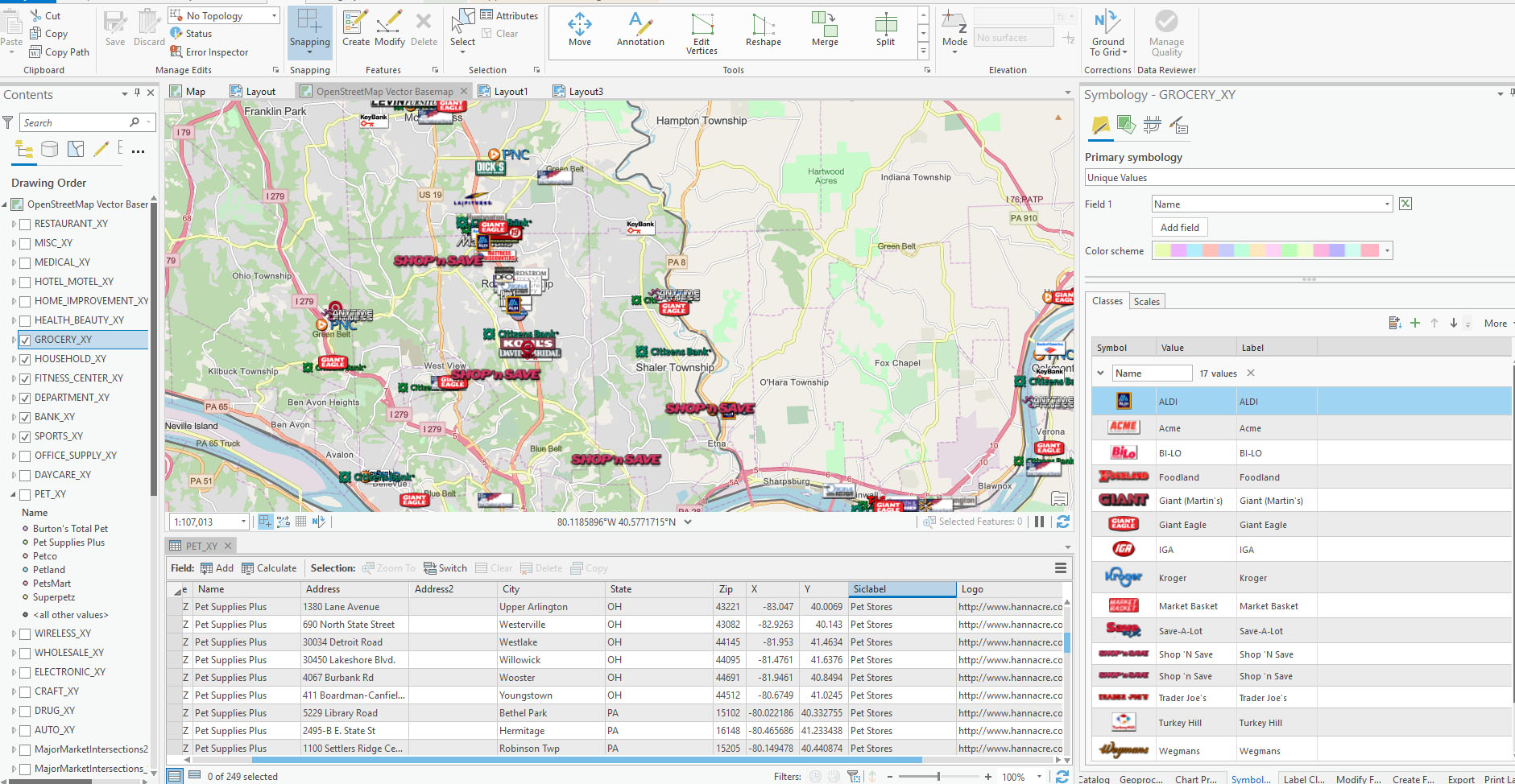Open the Primary symbology type dropdown
The height and width of the screenshot is (784, 1515).
click(1299, 178)
